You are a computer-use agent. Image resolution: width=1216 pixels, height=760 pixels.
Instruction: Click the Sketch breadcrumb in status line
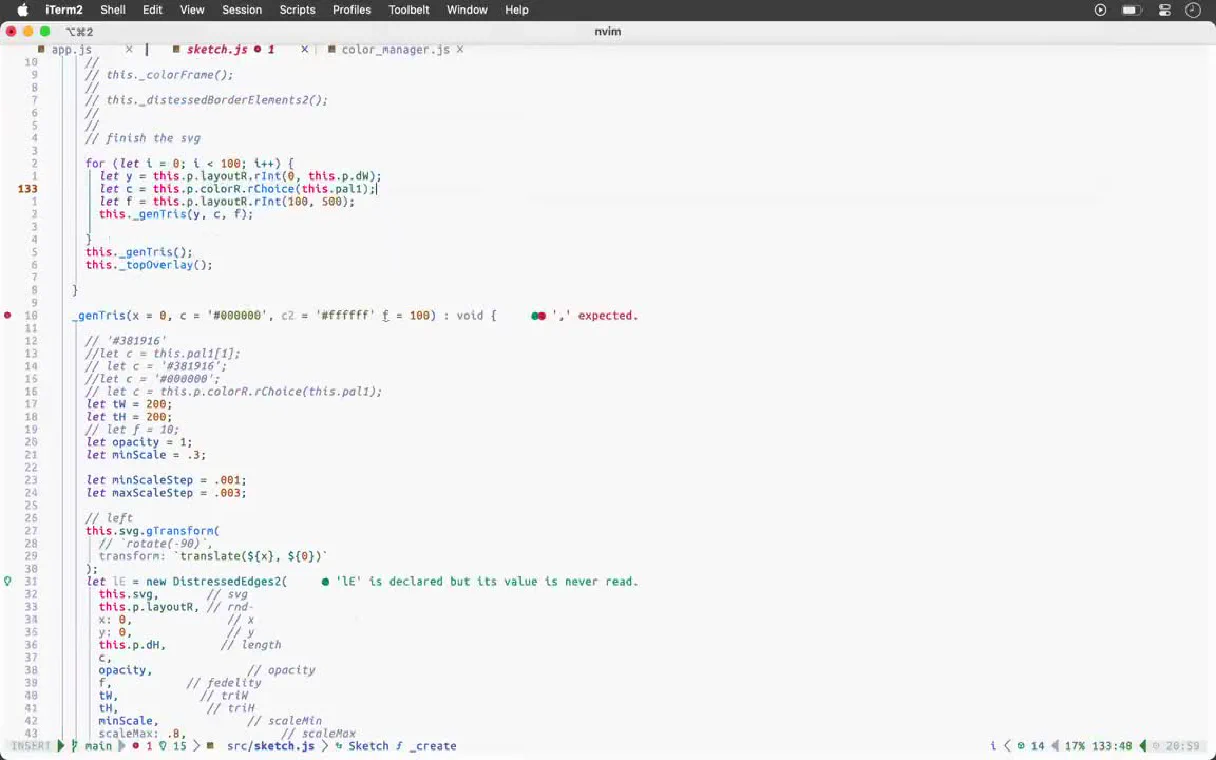click(x=368, y=746)
